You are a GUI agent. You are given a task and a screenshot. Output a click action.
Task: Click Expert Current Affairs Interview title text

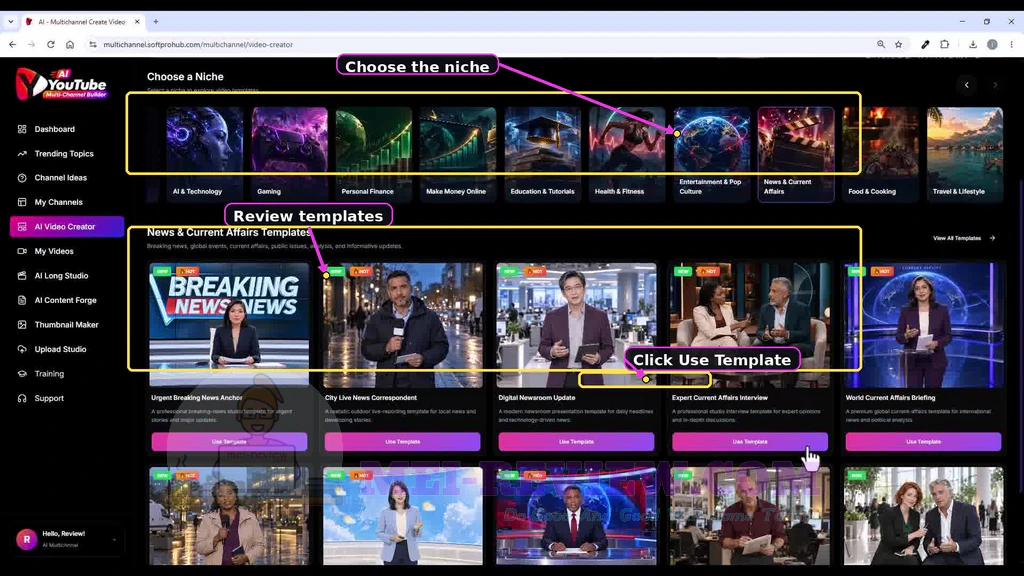[x=720, y=398]
